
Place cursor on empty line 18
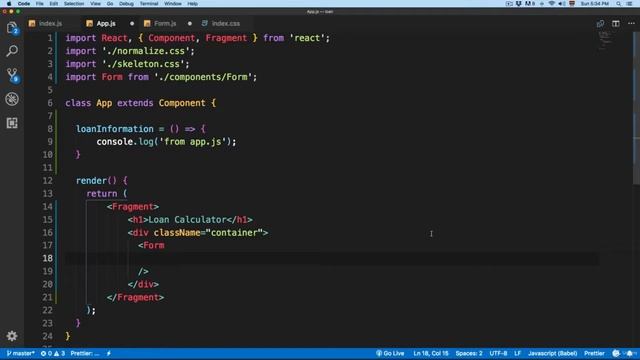[x=332, y=258]
